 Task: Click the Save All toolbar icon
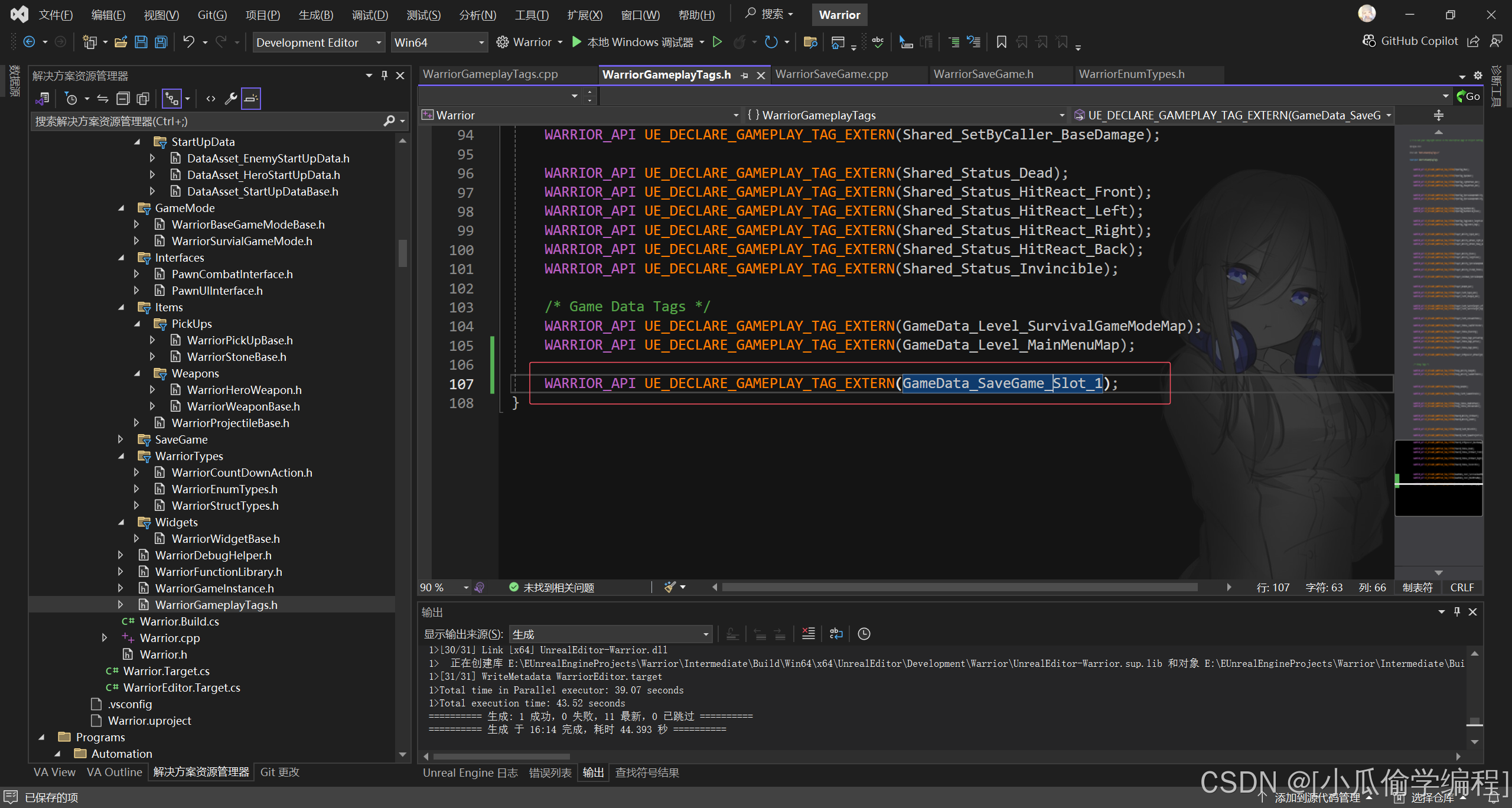[161, 42]
